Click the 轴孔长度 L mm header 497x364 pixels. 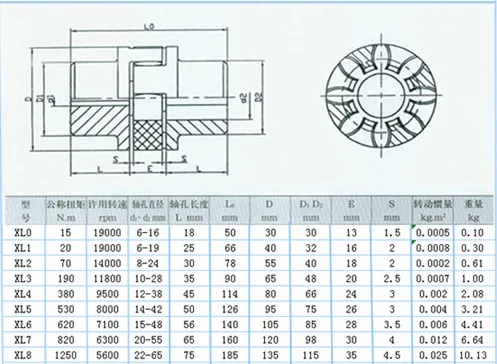pyautogui.click(x=189, y=211)
